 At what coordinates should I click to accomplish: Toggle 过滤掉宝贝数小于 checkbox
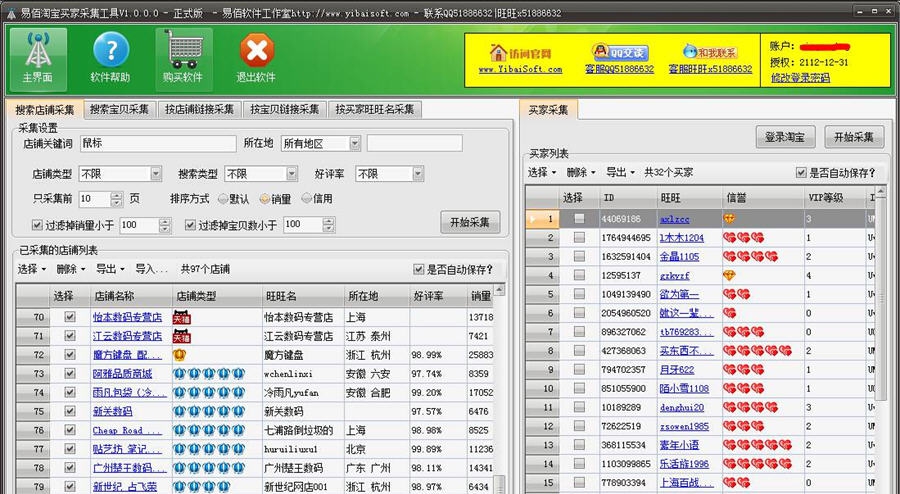click(x=190, y=225)
